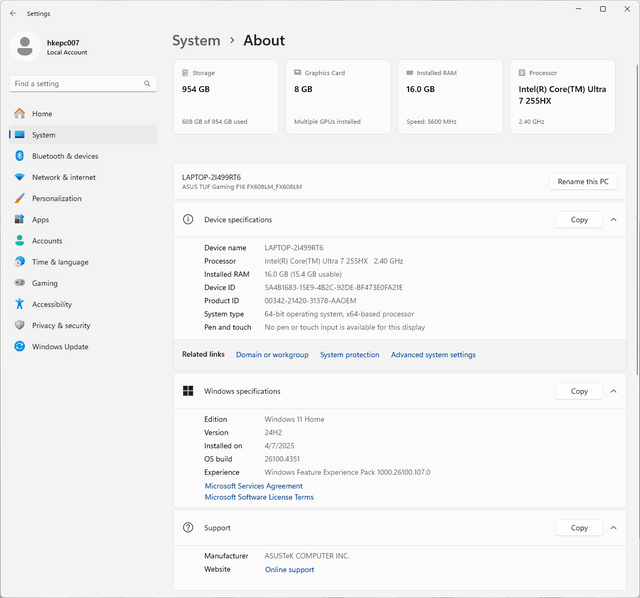The width and height of the screenshot is (640, 598).
Task: Click the installed on date 4/7/2025
Action: 279,446
